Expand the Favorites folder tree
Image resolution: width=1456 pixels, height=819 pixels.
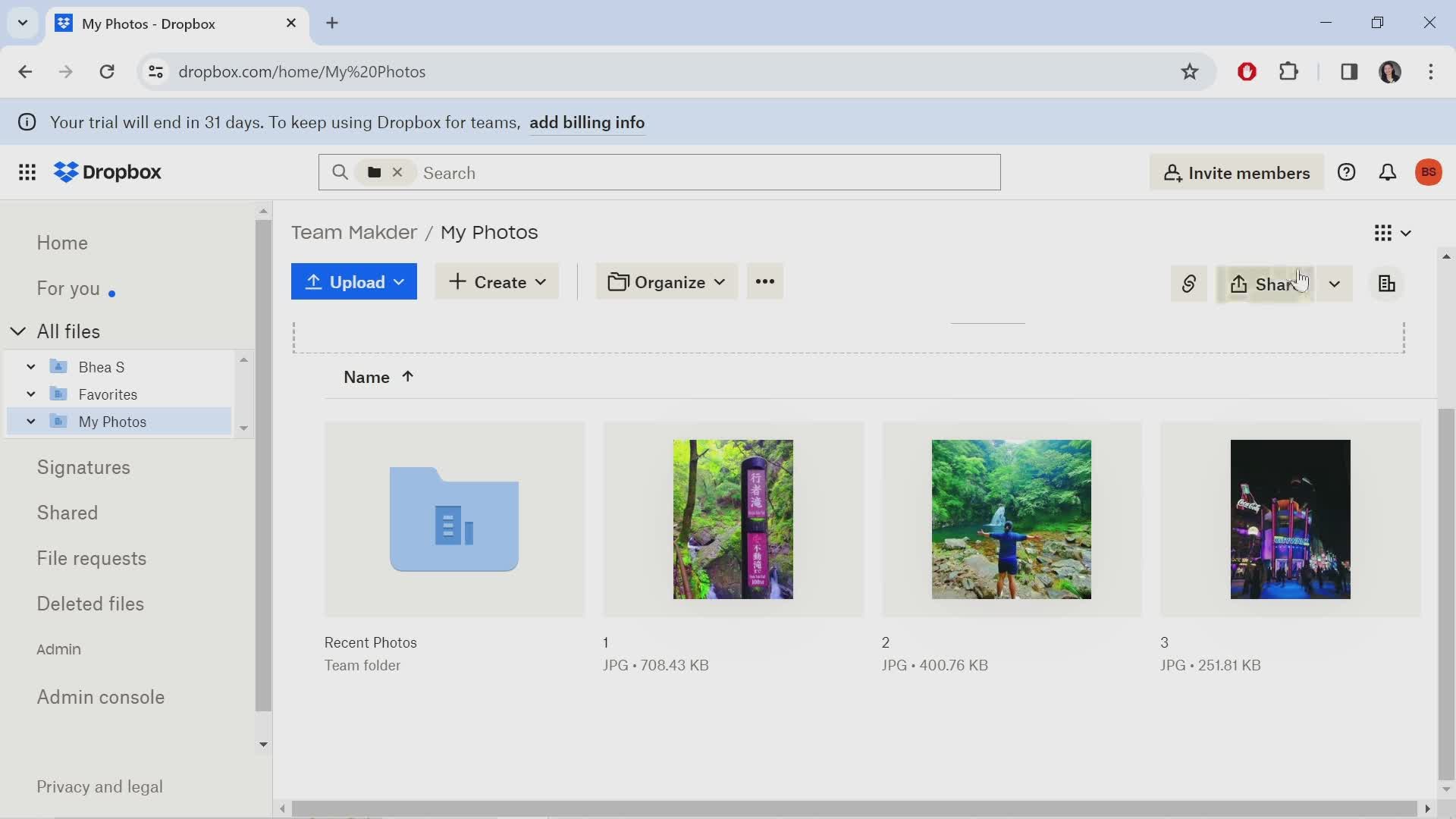pos(31,394)
